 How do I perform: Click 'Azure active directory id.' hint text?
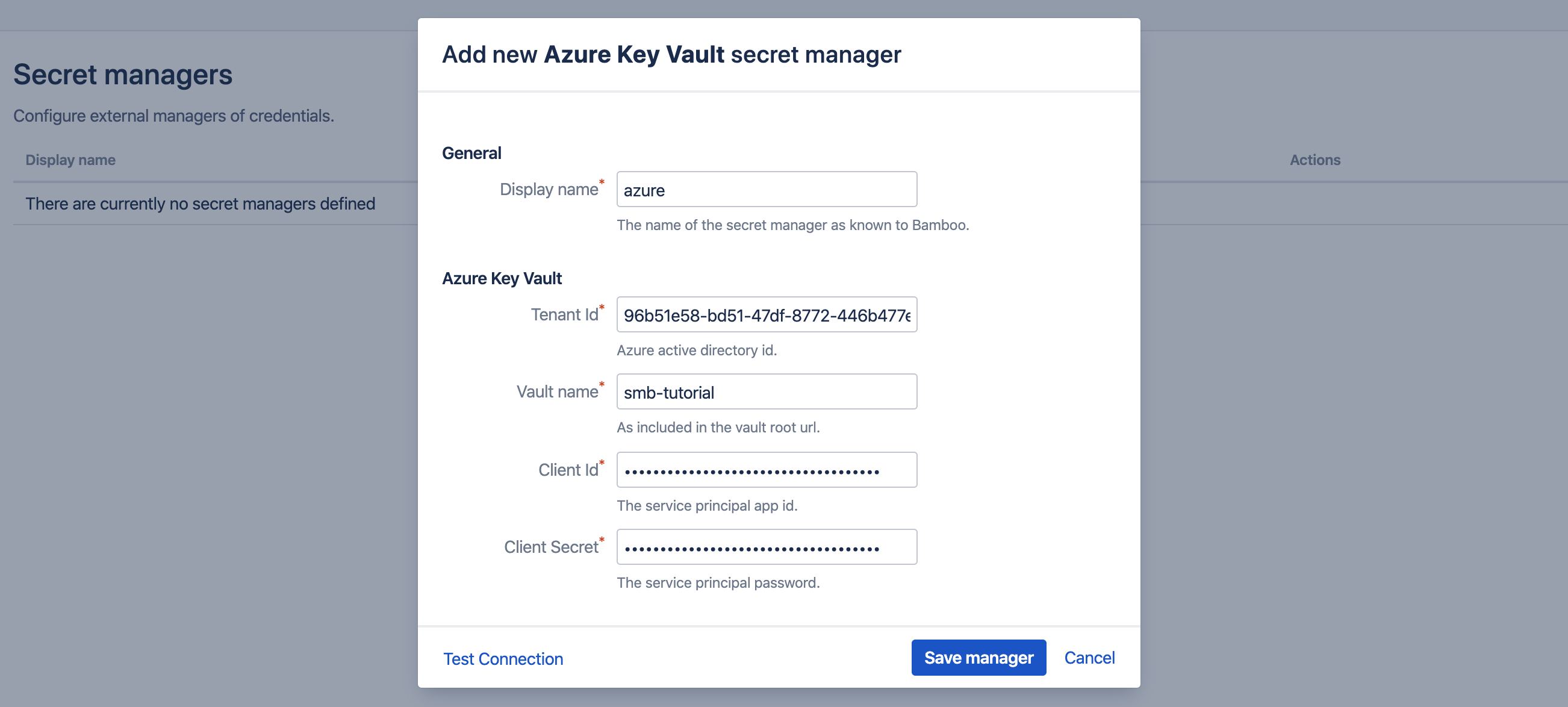click(x=696, y=350)
